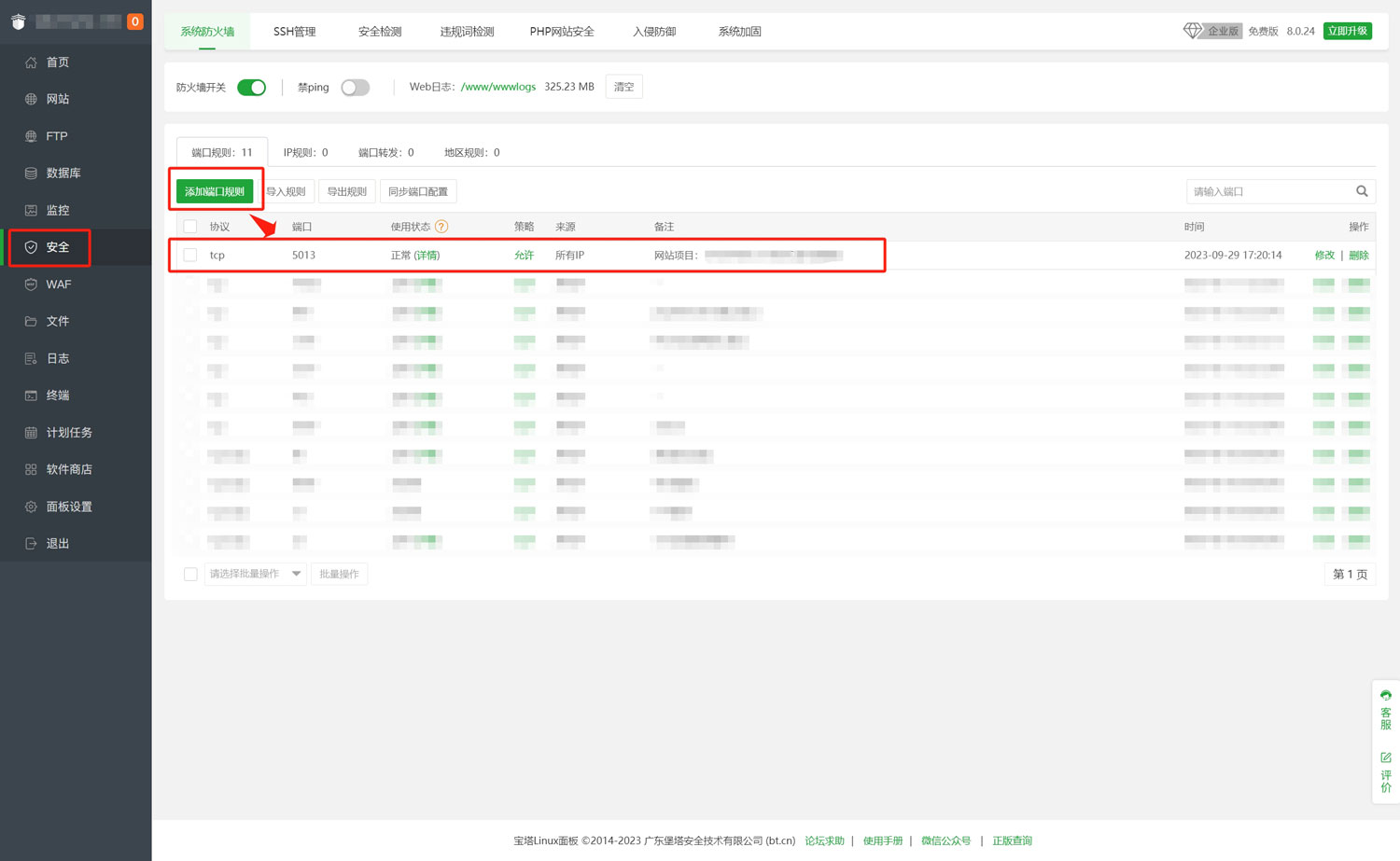The height and width of the screenshot is (861, 1400).
Task: Click the WAF shield icon in sidebar
Action: pyautogui.click(x=31, y=285)
